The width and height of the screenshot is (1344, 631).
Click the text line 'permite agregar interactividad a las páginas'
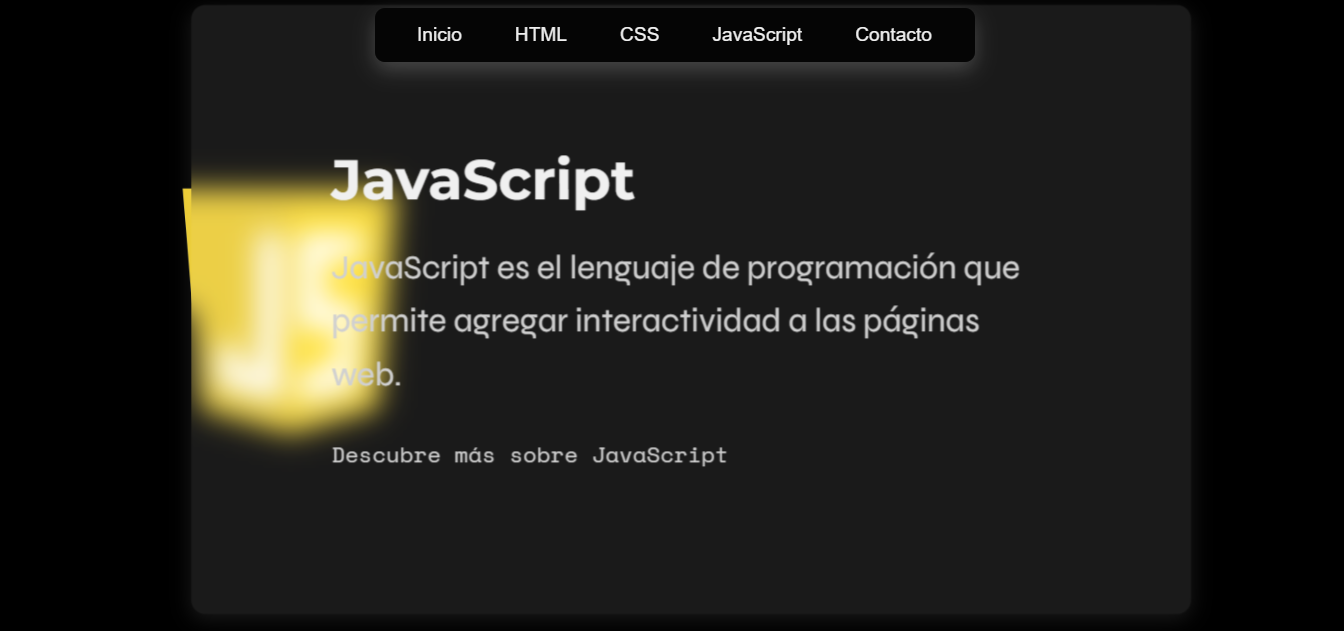(655, 321)
